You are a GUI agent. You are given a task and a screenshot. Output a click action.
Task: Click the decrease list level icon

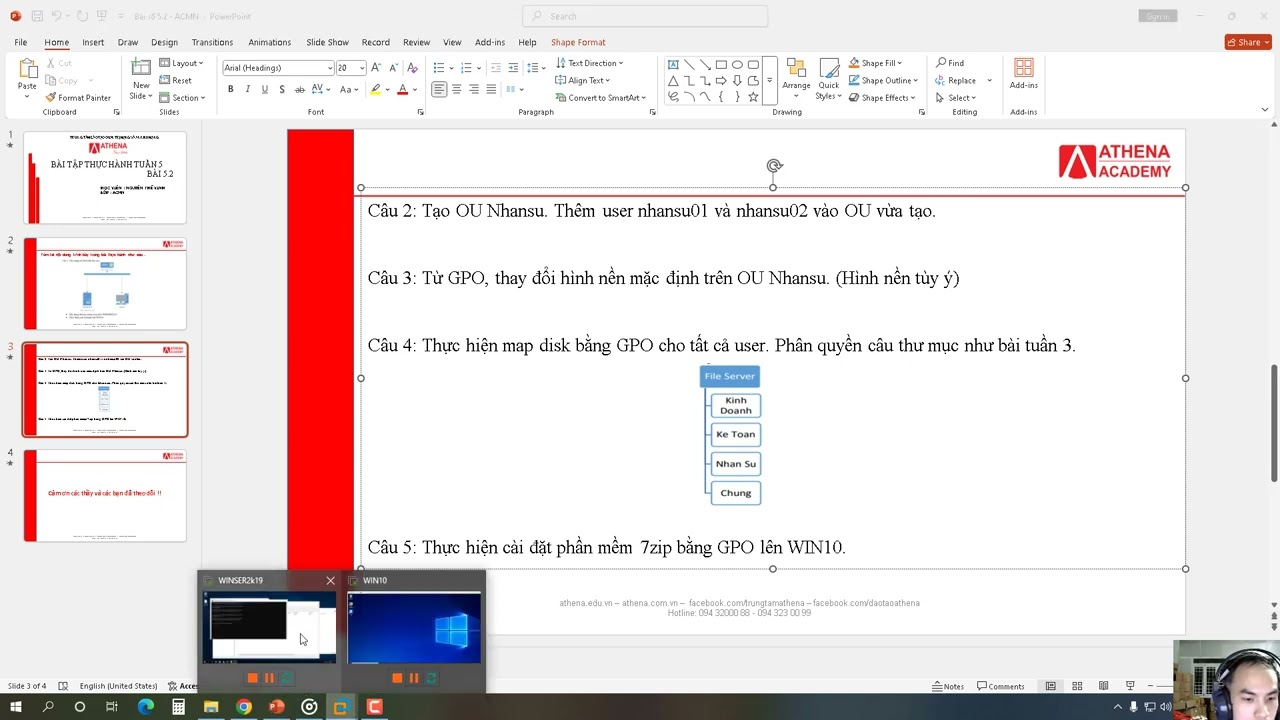coord(495,68)
